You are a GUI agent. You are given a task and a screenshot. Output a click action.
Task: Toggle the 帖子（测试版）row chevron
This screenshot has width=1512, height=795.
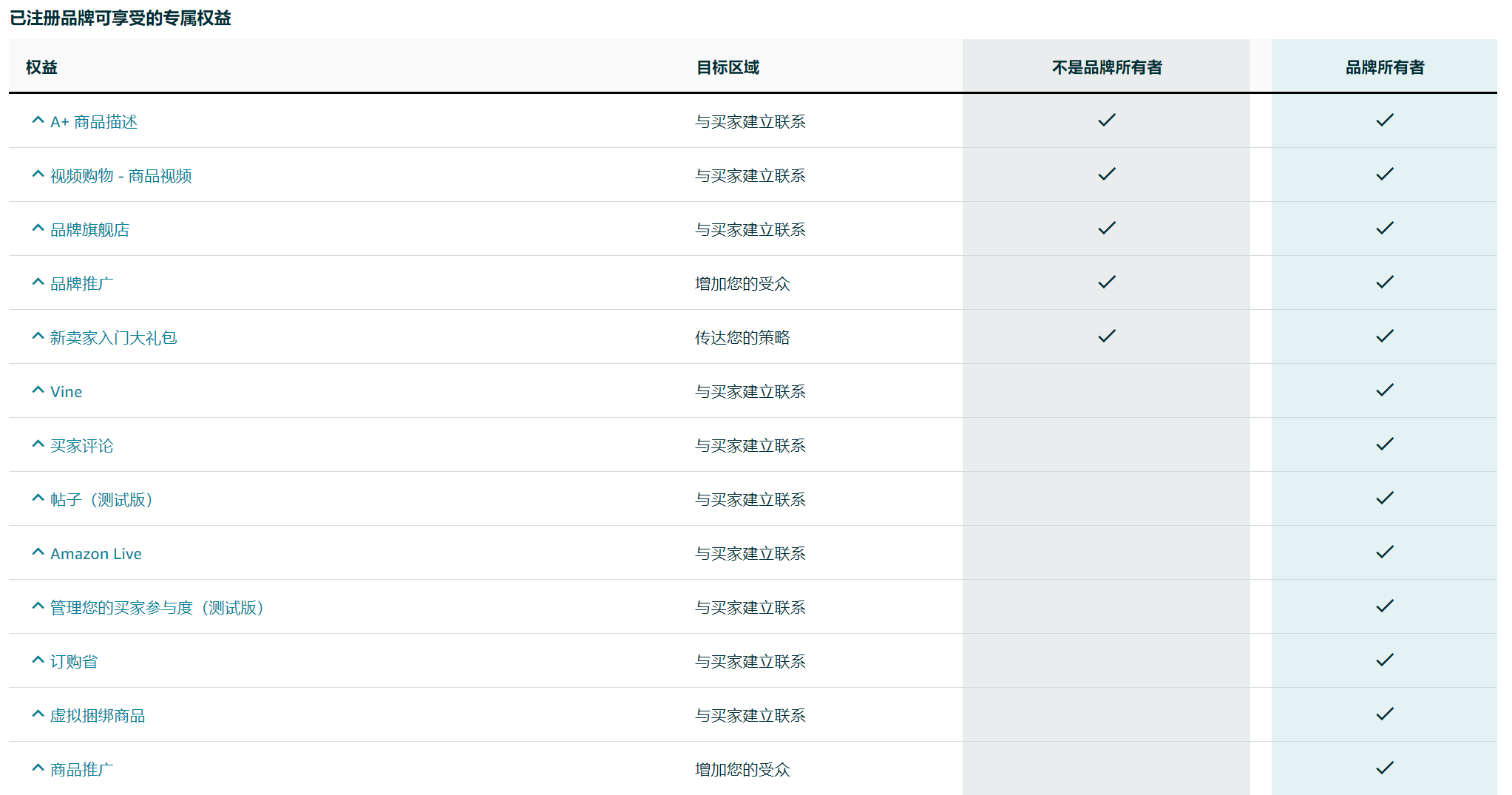(x=38, y=498)
